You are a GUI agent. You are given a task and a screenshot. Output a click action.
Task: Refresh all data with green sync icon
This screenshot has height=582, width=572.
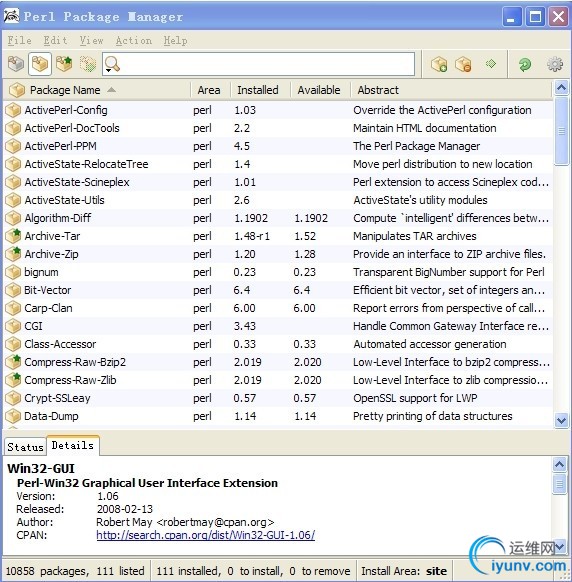click(x=524, y=64)
